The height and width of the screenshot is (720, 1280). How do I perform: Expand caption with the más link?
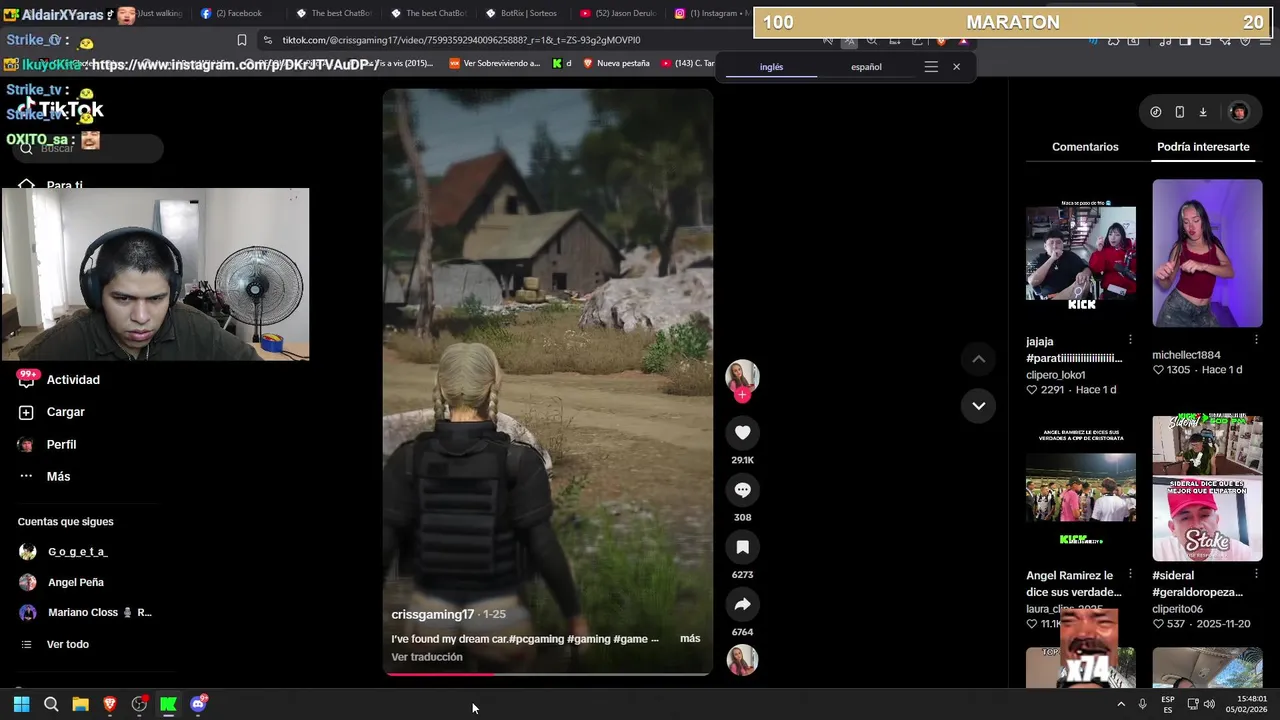[x=690, y=638]
